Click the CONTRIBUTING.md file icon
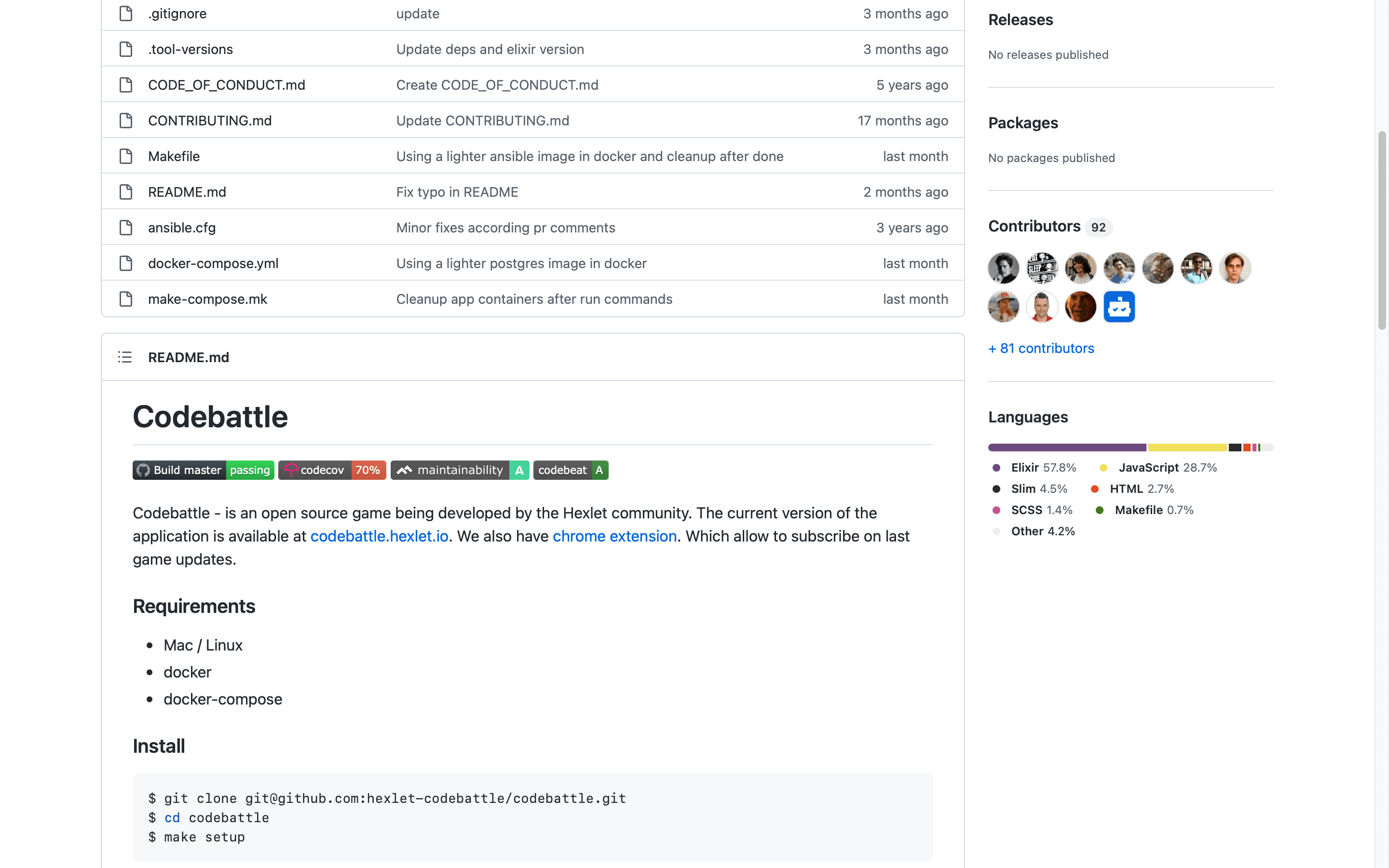The image size is (1389, 868). [125, 120]
